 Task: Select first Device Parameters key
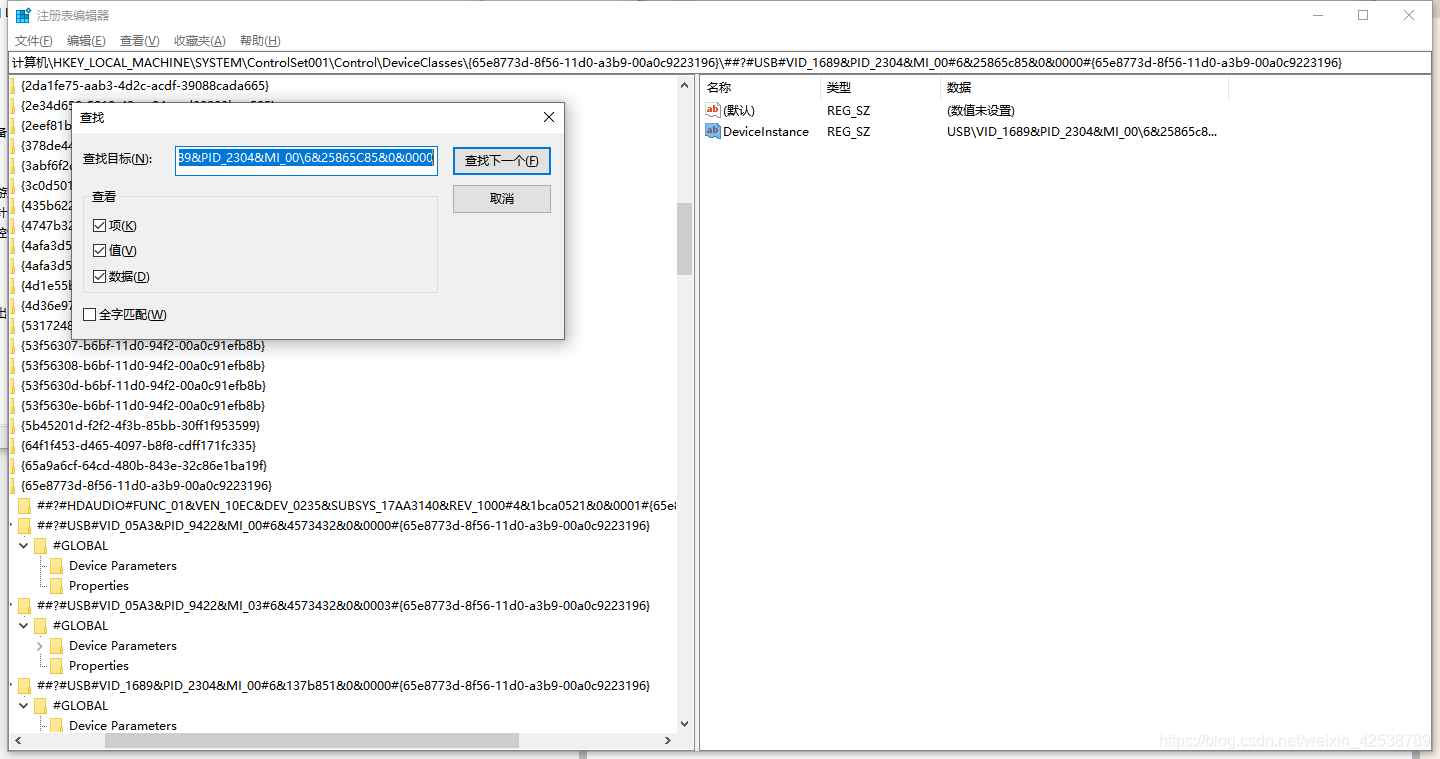tap(123, 566)
